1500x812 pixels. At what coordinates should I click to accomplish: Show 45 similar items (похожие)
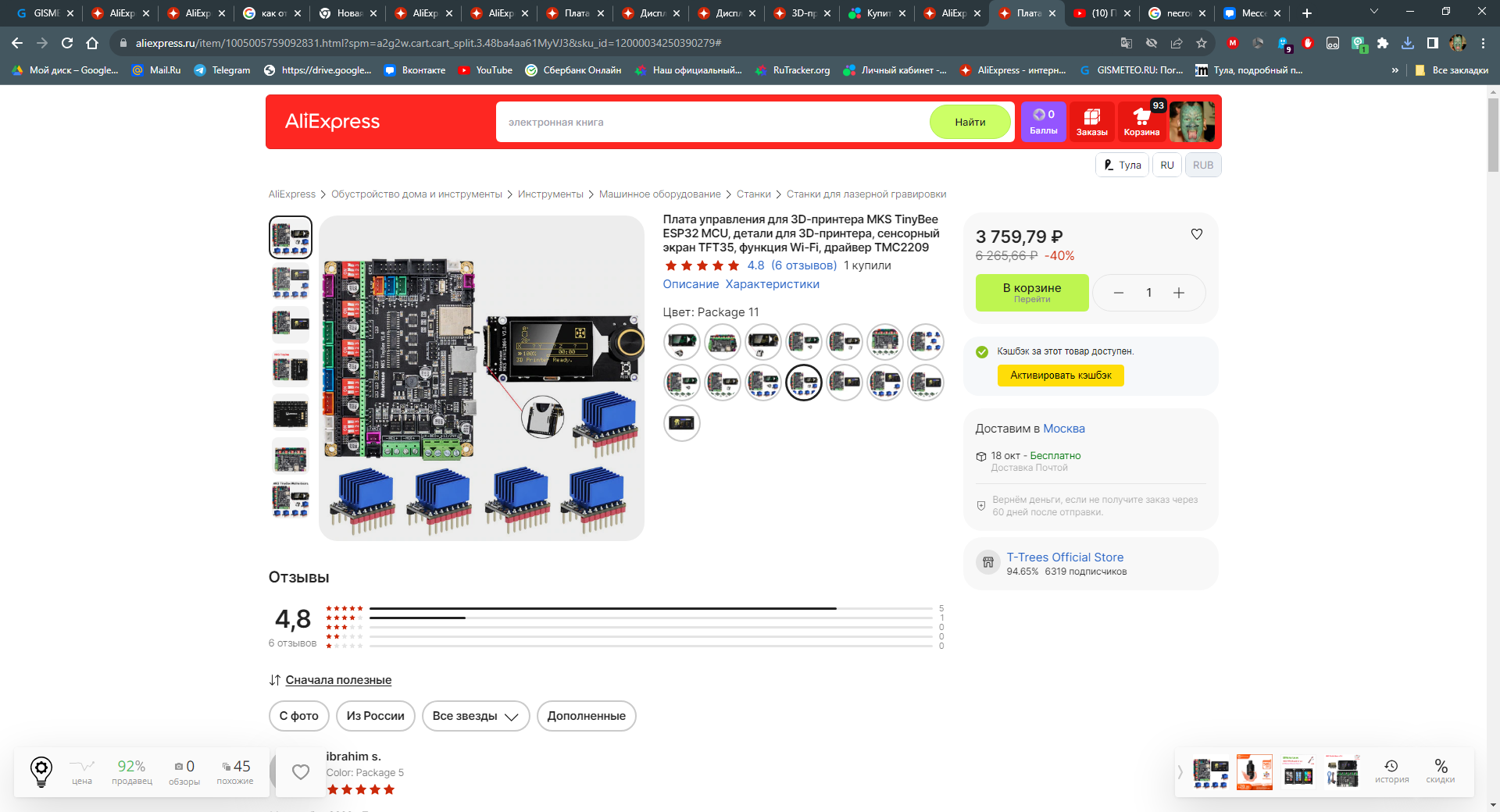[235, 771]
